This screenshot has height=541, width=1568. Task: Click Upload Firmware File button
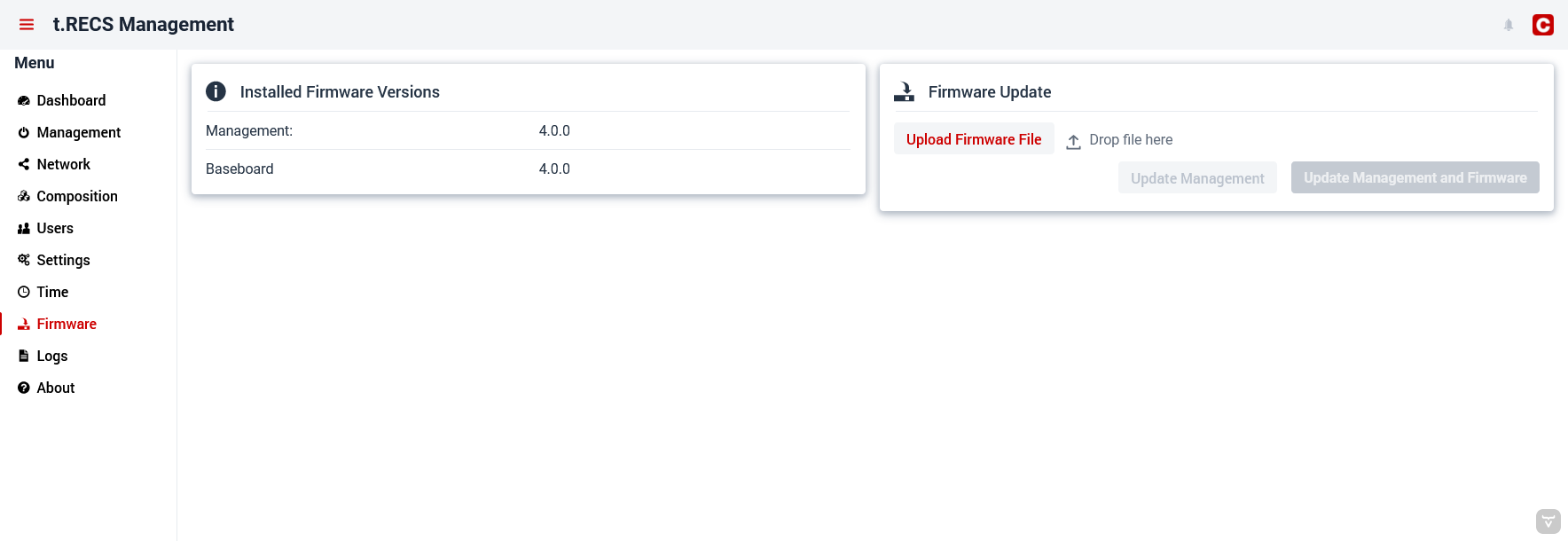974,139
